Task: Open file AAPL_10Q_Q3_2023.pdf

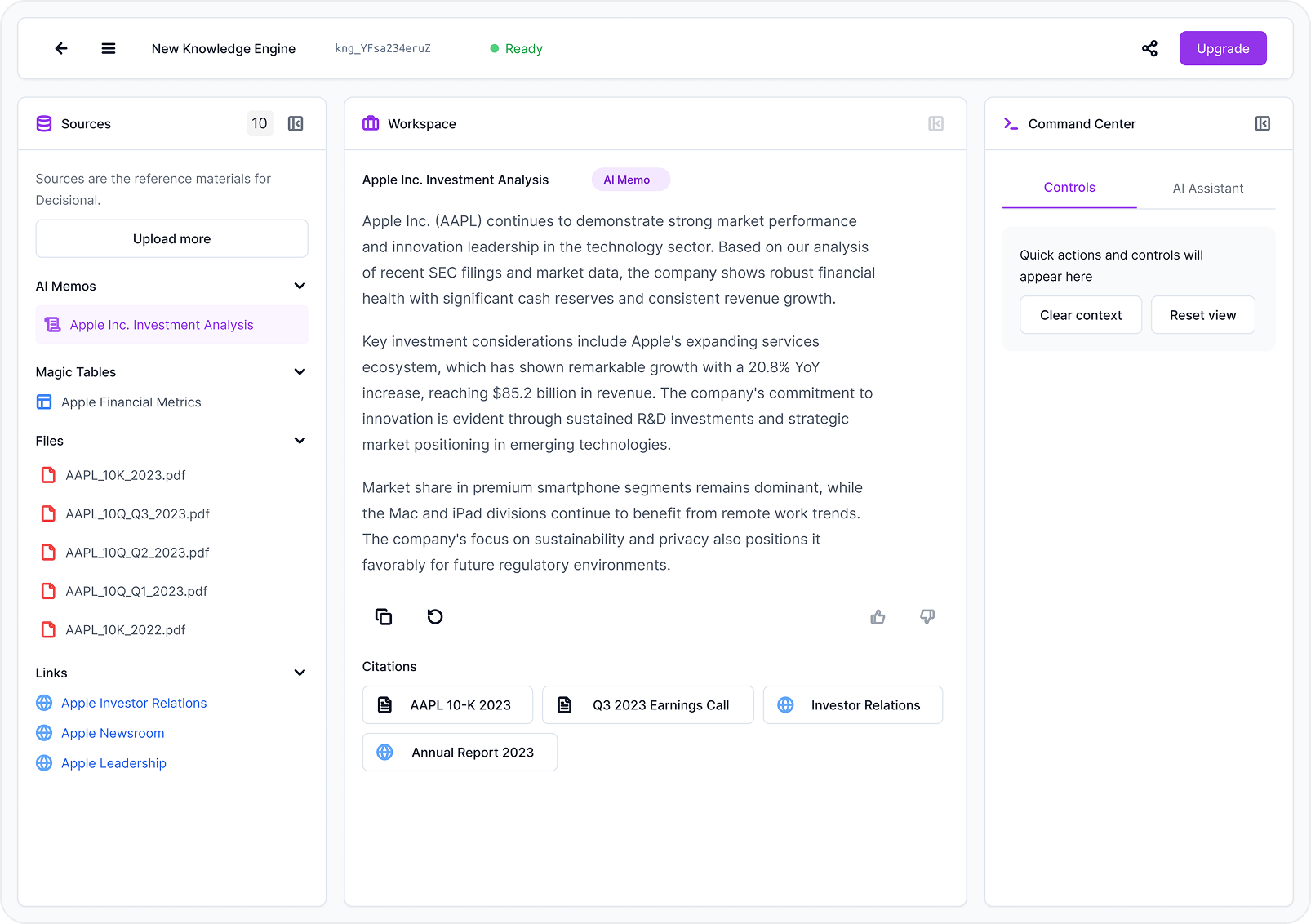Action: 137,513
